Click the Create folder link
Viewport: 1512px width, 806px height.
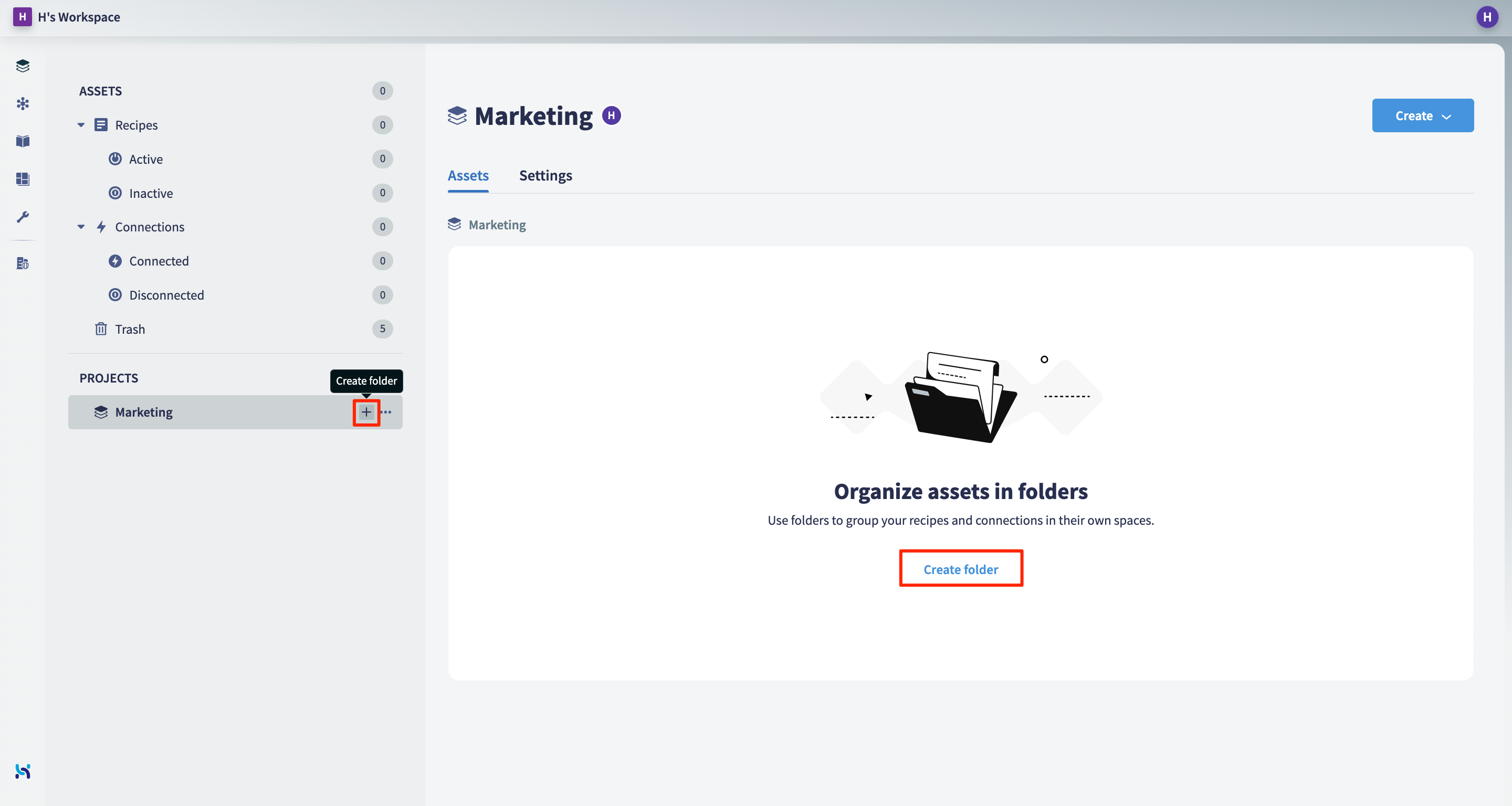(x=961, y=569)
